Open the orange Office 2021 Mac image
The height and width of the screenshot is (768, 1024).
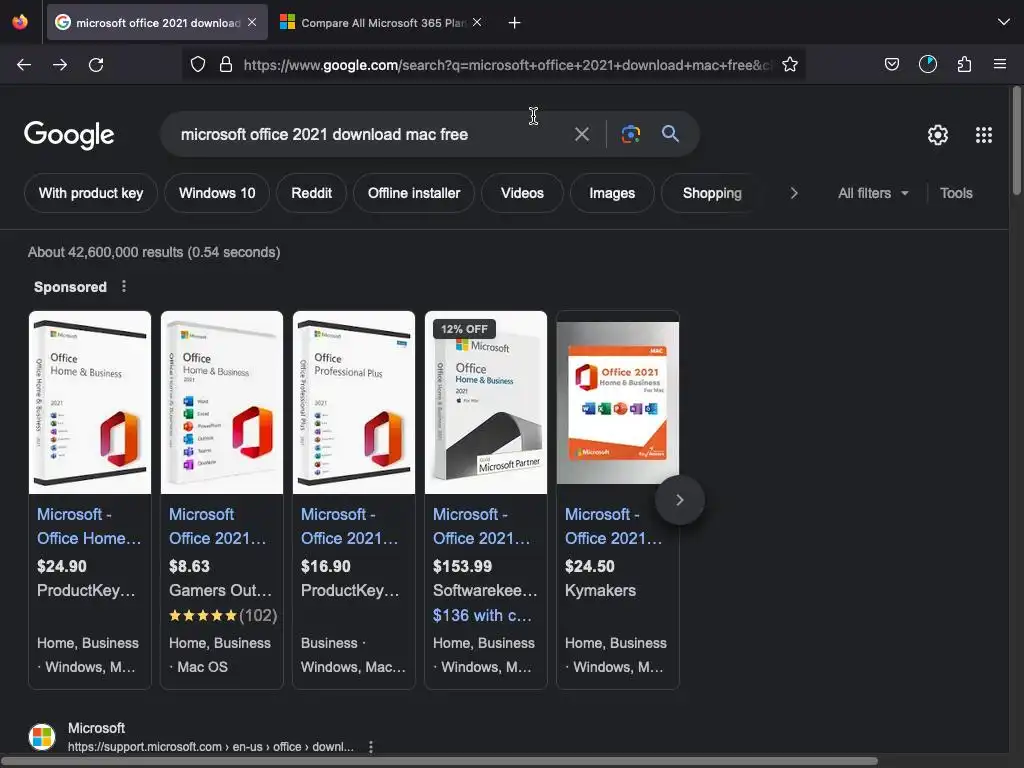click(618, 402)
